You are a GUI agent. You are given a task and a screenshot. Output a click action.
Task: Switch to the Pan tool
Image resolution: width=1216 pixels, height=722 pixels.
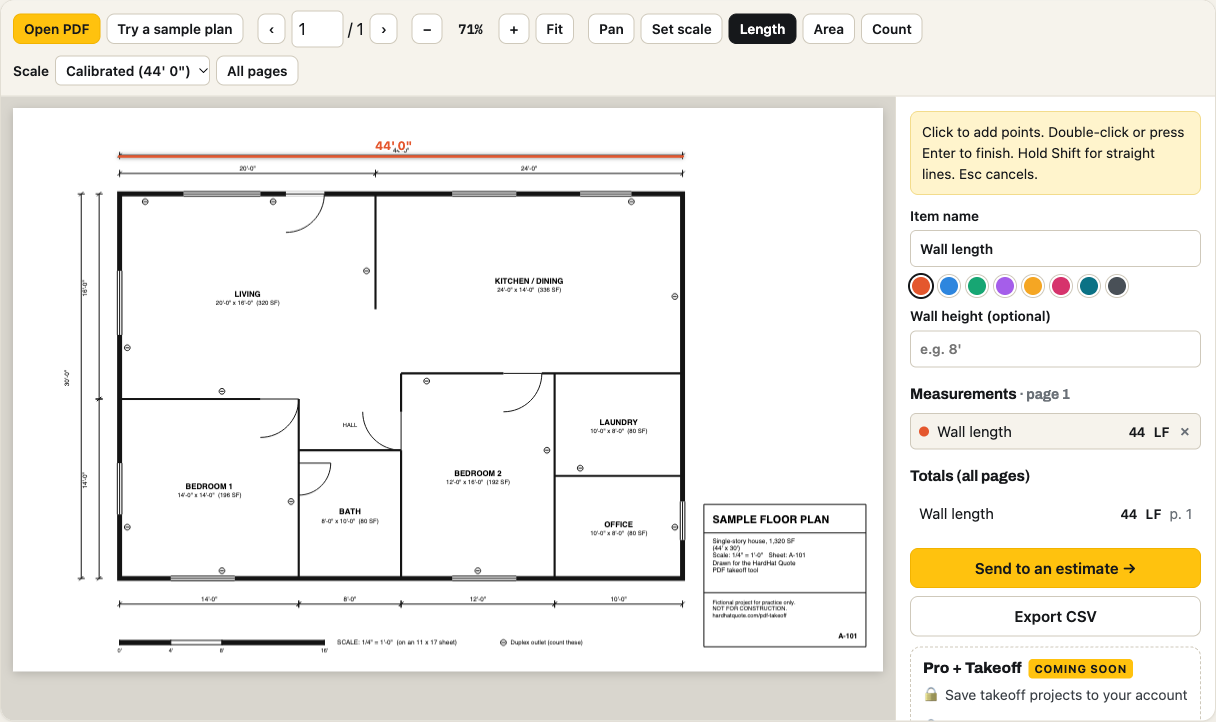[x=611, y=29]
